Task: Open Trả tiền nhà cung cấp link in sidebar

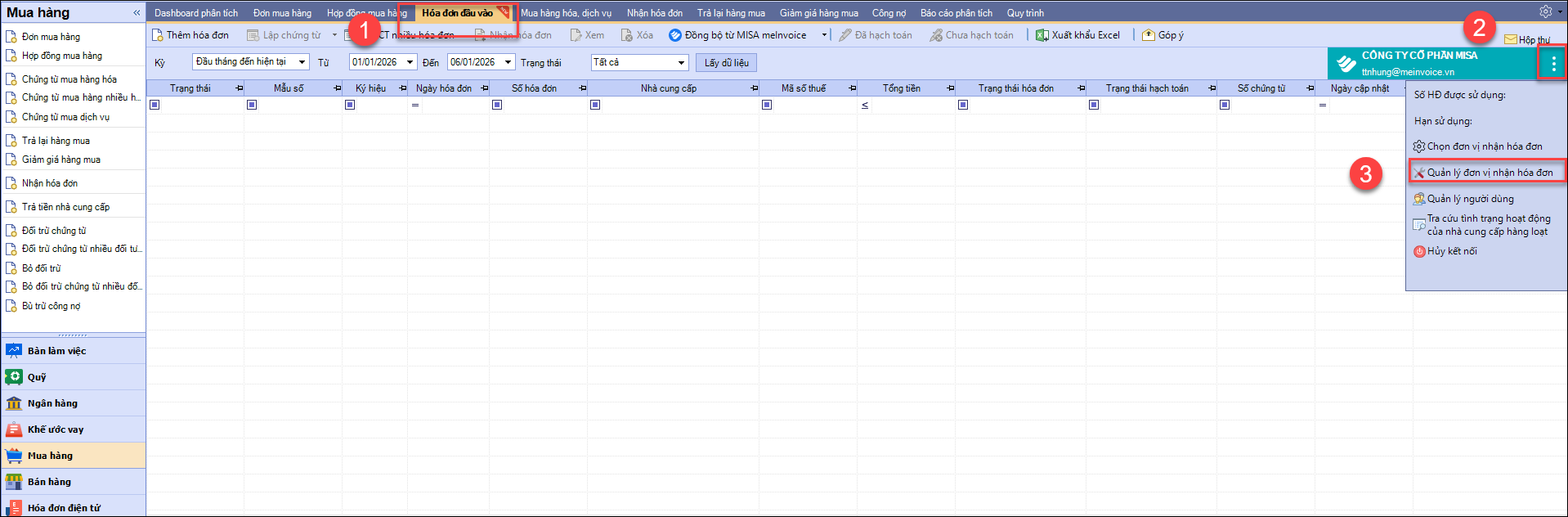Action: click(65, 207)
